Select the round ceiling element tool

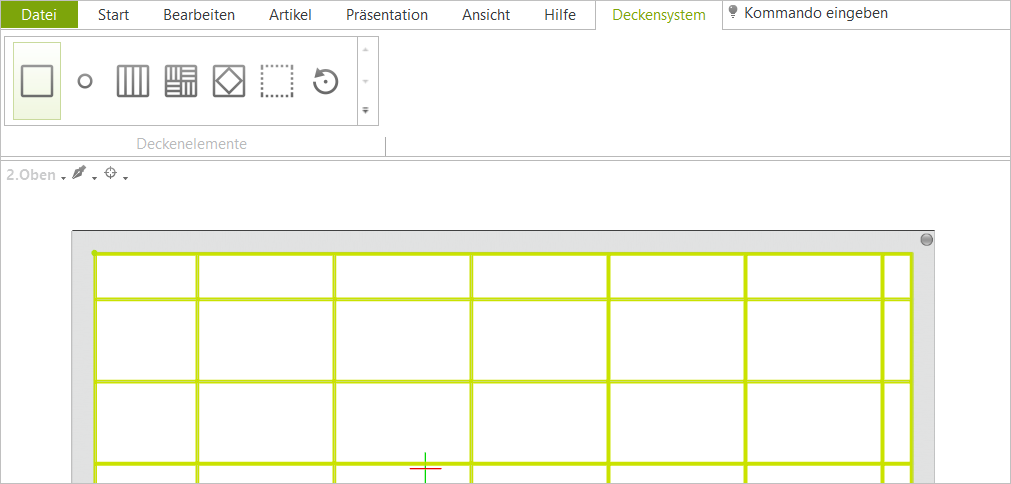(84, 81)
